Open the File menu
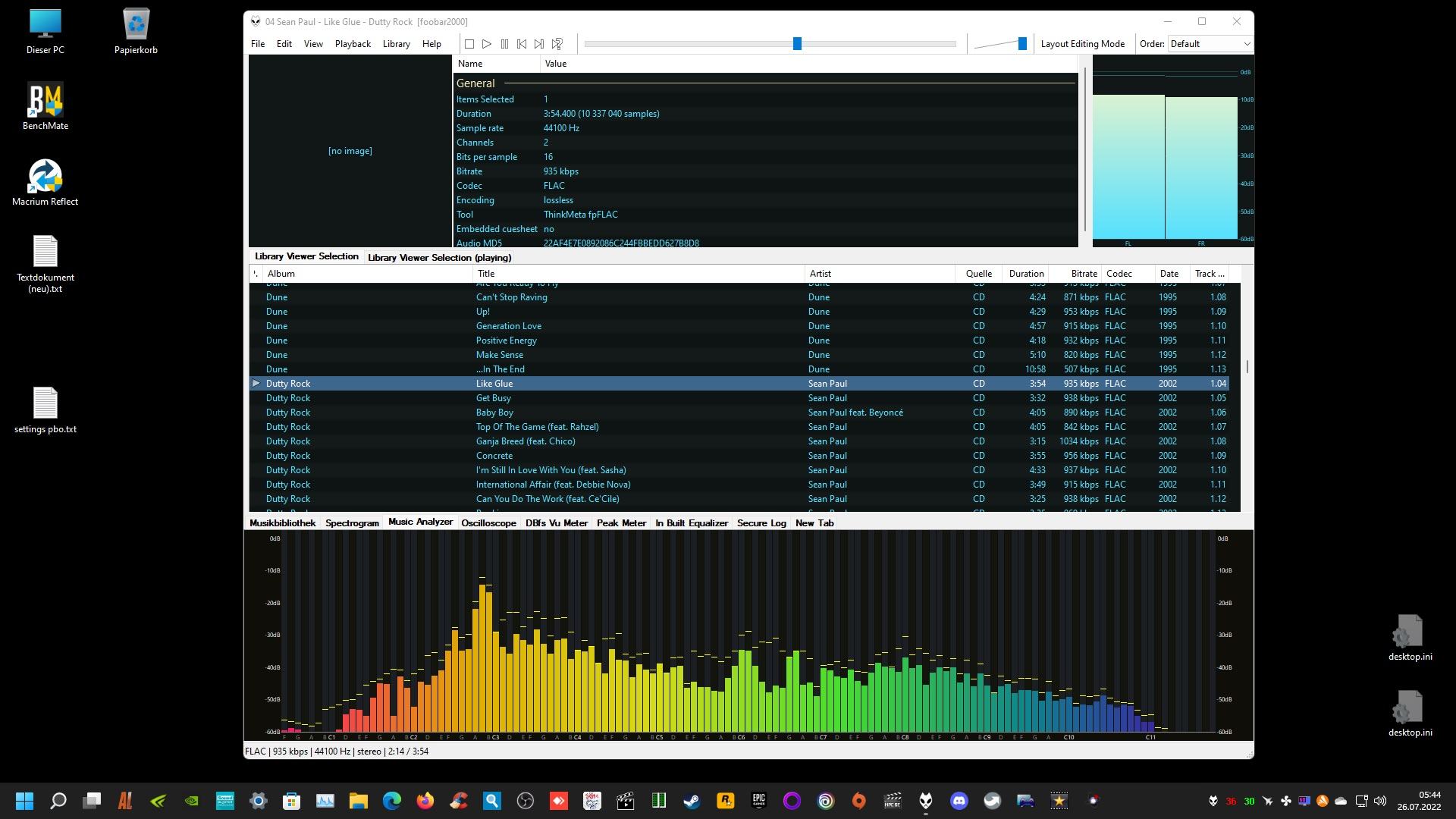Viewport: 1456px width, 819px height. pos(258,44)
